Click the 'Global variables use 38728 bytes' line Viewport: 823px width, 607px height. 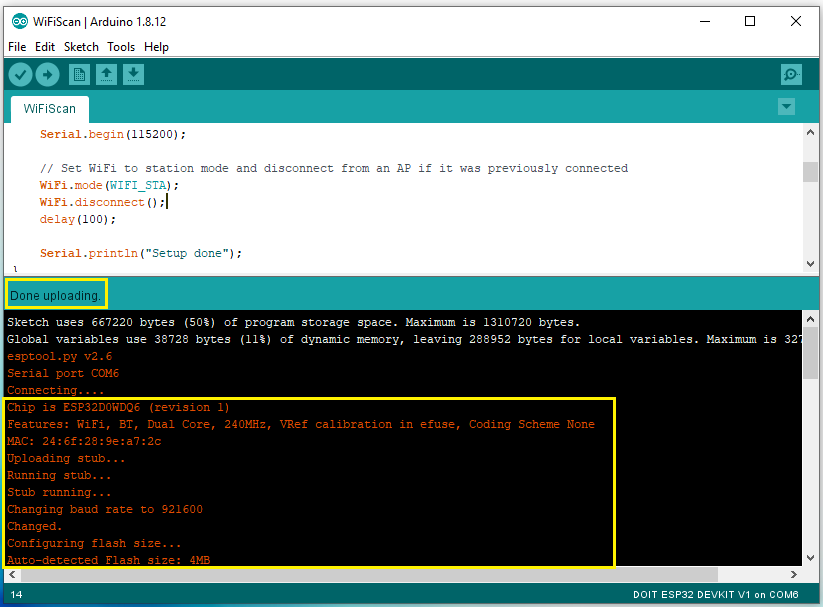tap(404, 339)
